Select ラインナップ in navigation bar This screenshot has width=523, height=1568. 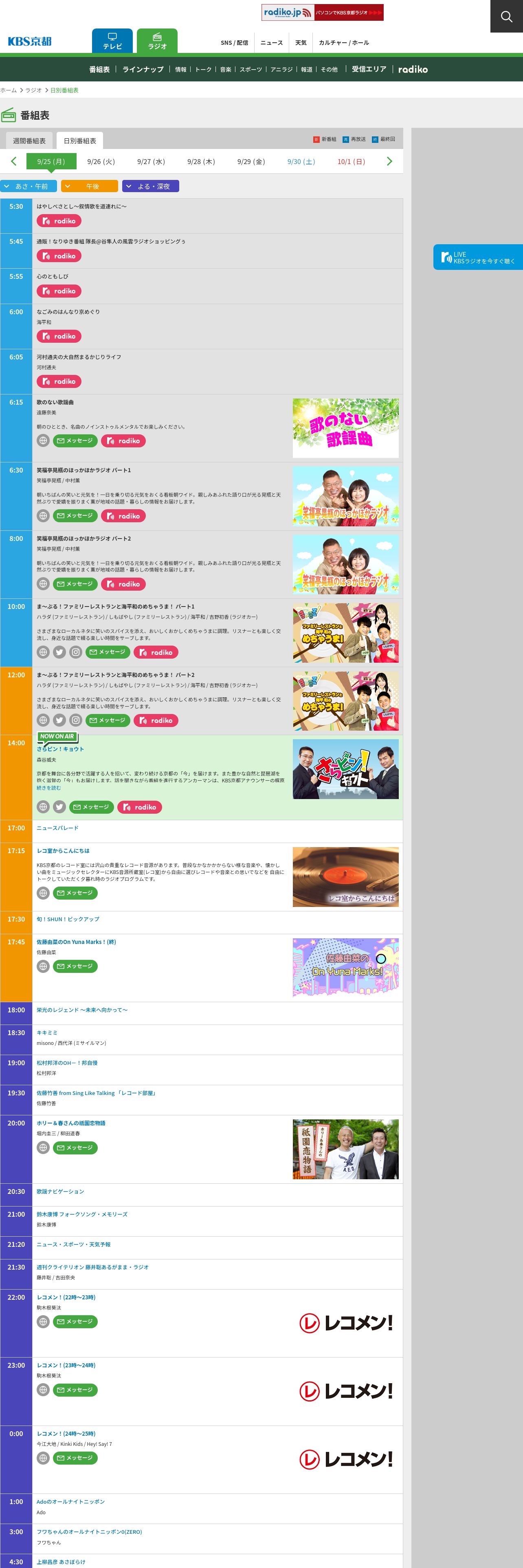143,69
